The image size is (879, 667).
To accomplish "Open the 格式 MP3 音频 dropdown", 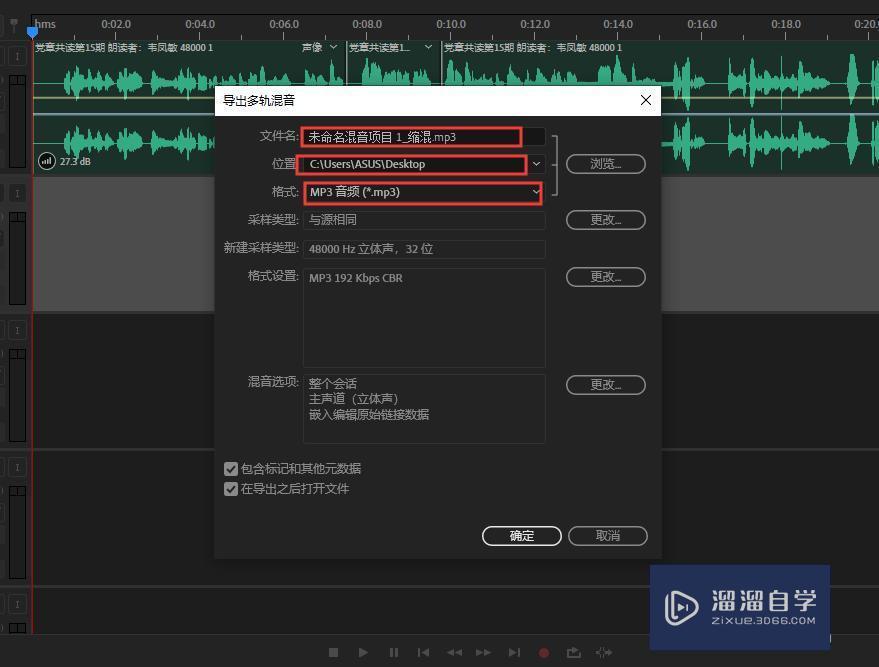I will 536,192.
